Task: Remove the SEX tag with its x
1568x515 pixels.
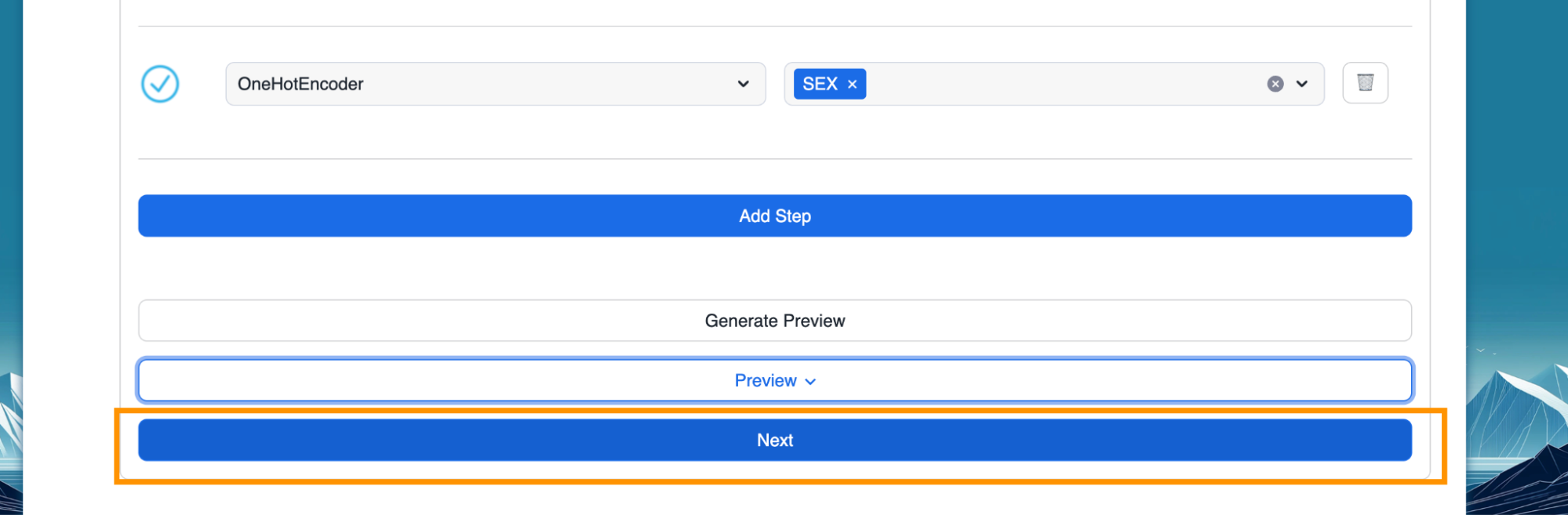Action: click(853, 85)
